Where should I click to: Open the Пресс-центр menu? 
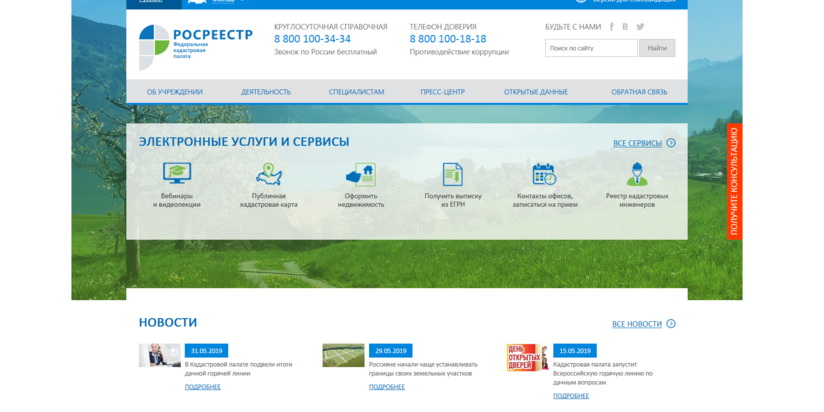(442, 92)
